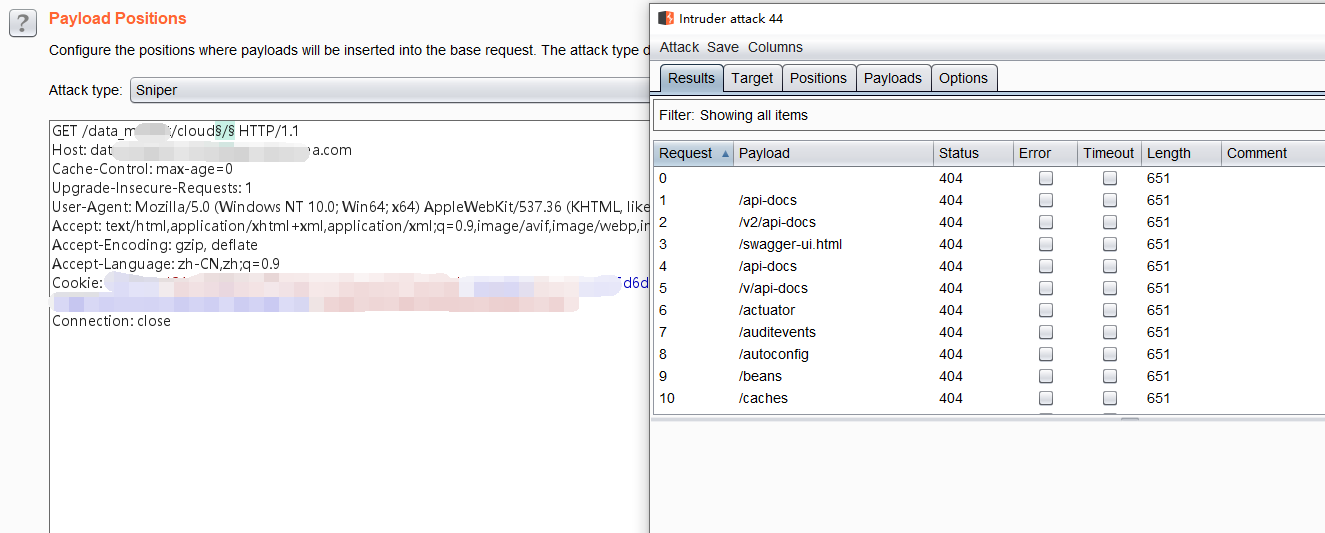Toggle Timeout checkbox for /auditevents row

tap(1110, 332)
